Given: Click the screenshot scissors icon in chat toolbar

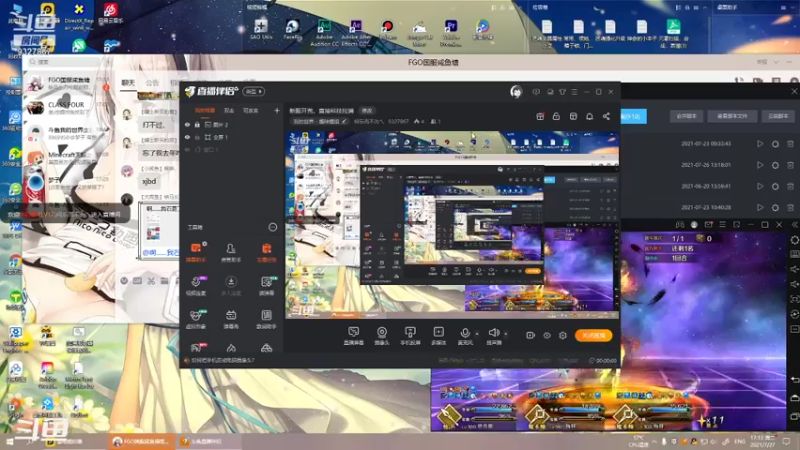Looking at the screenshot, I should 151,281.
